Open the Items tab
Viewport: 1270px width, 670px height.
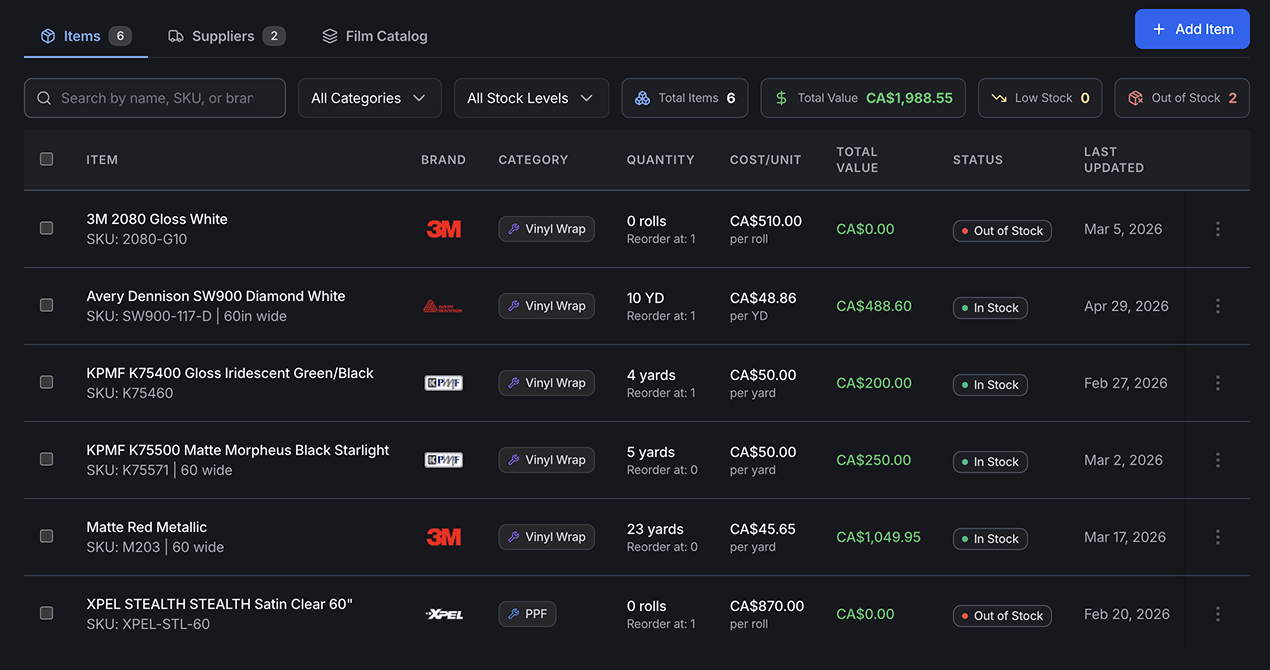click(x=86, y=36)
